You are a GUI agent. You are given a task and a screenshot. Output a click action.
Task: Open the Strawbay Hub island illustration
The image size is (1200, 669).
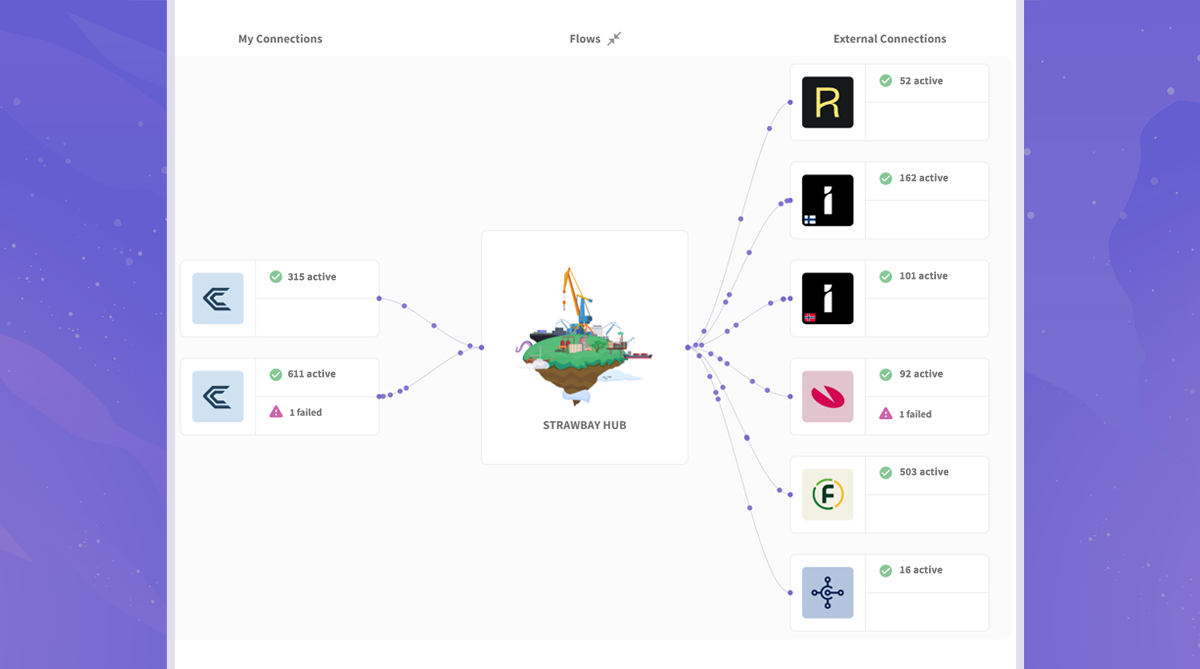(x=584, y=335)
